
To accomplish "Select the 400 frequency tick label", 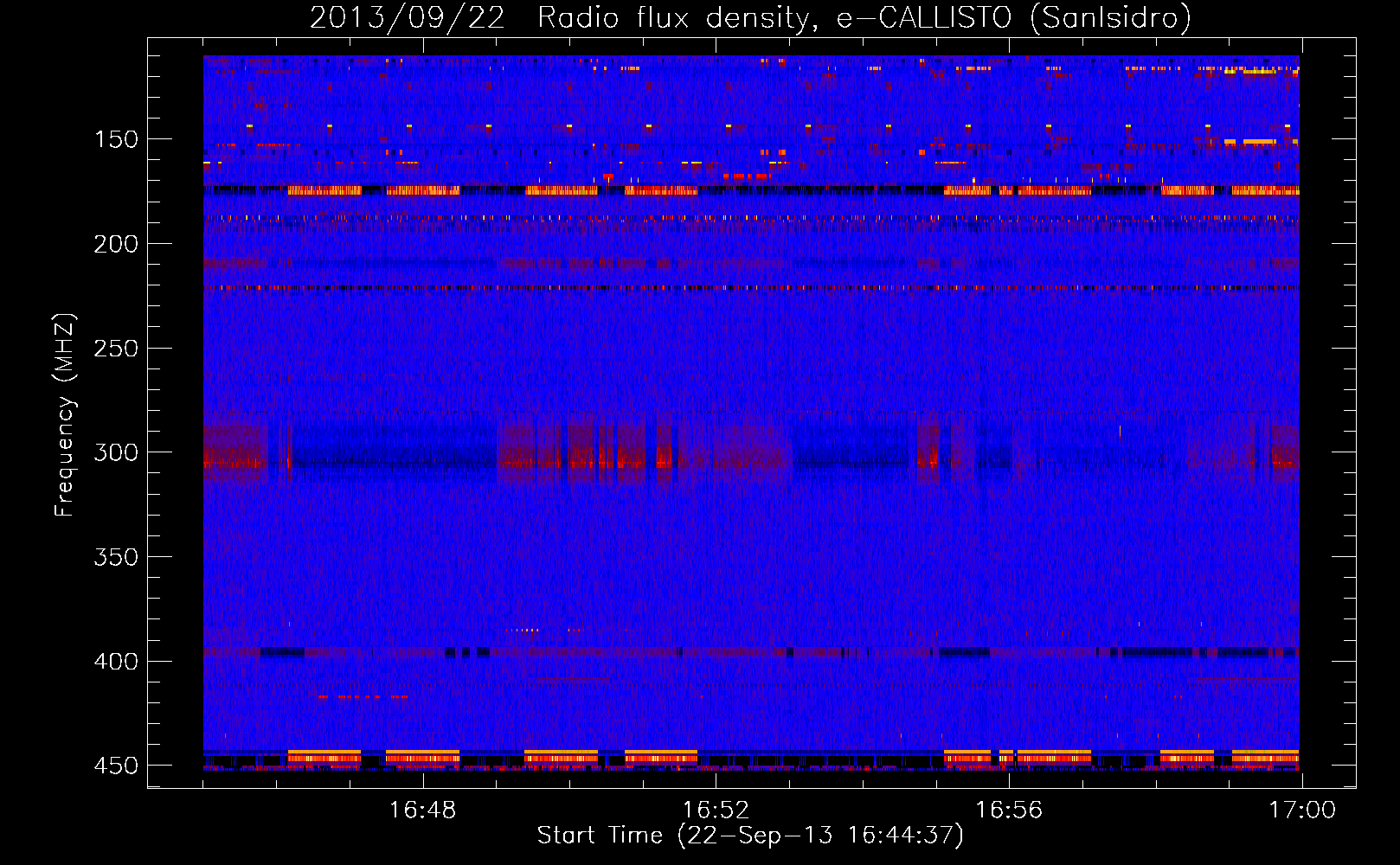I will [115, 662].
